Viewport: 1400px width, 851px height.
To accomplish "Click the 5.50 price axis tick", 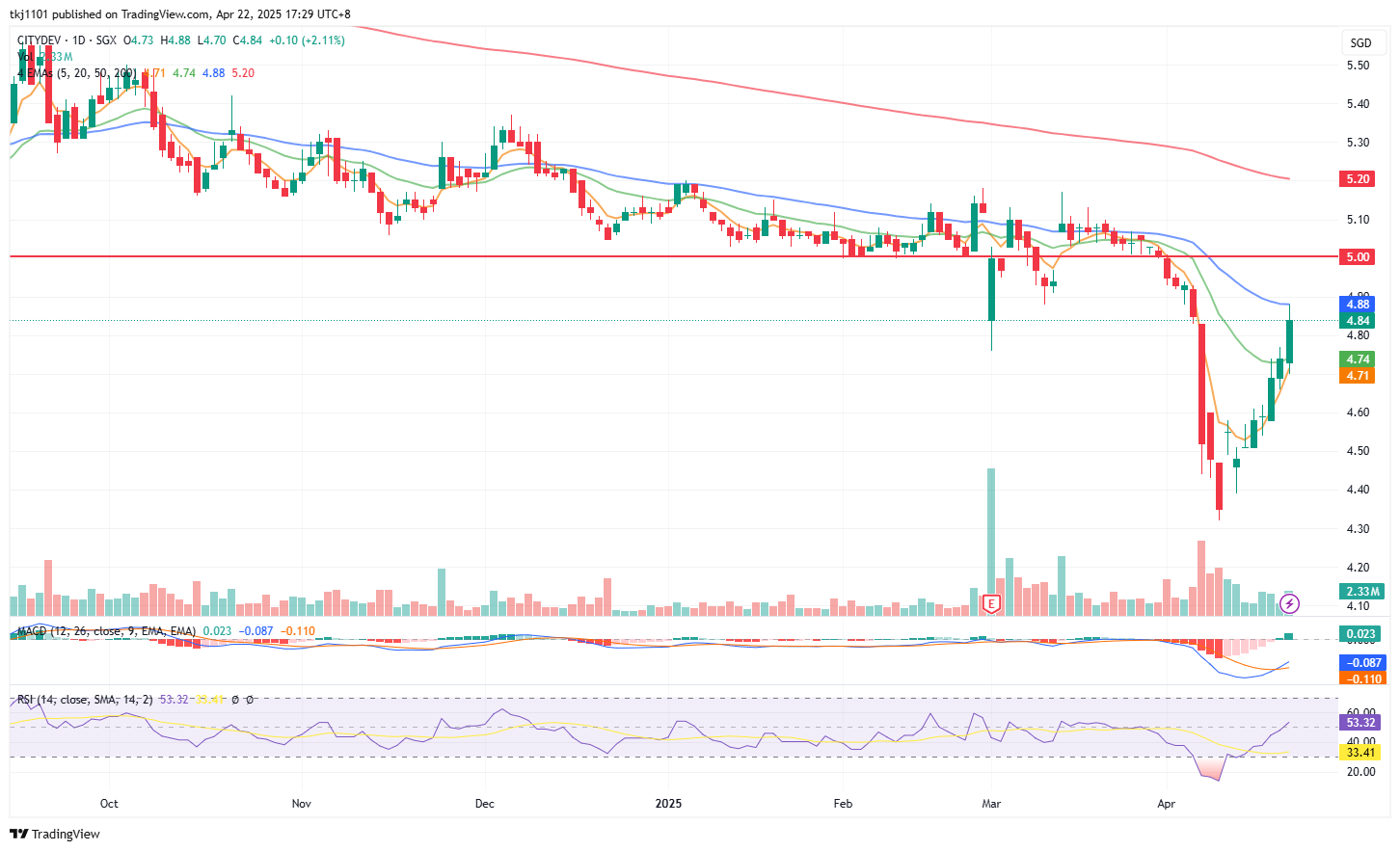I will click(1358, 66).
